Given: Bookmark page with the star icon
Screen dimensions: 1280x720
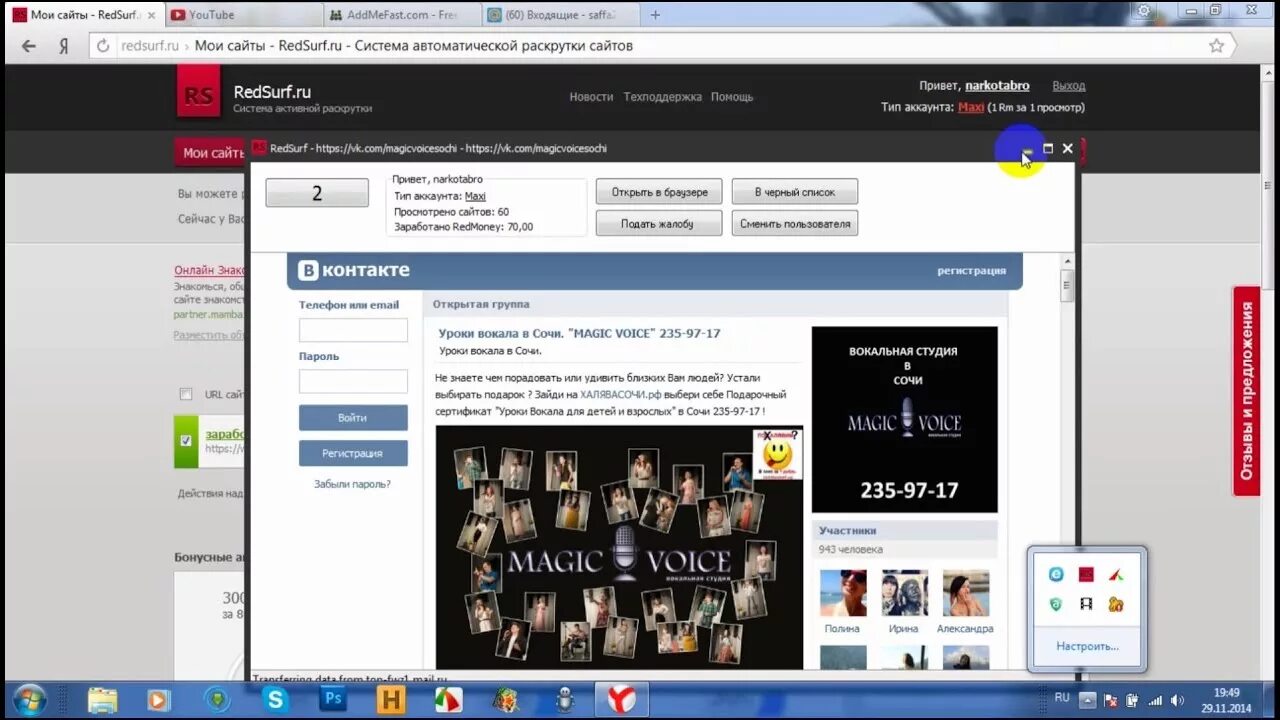Looking at the screenshot, I should point(1216,46).
